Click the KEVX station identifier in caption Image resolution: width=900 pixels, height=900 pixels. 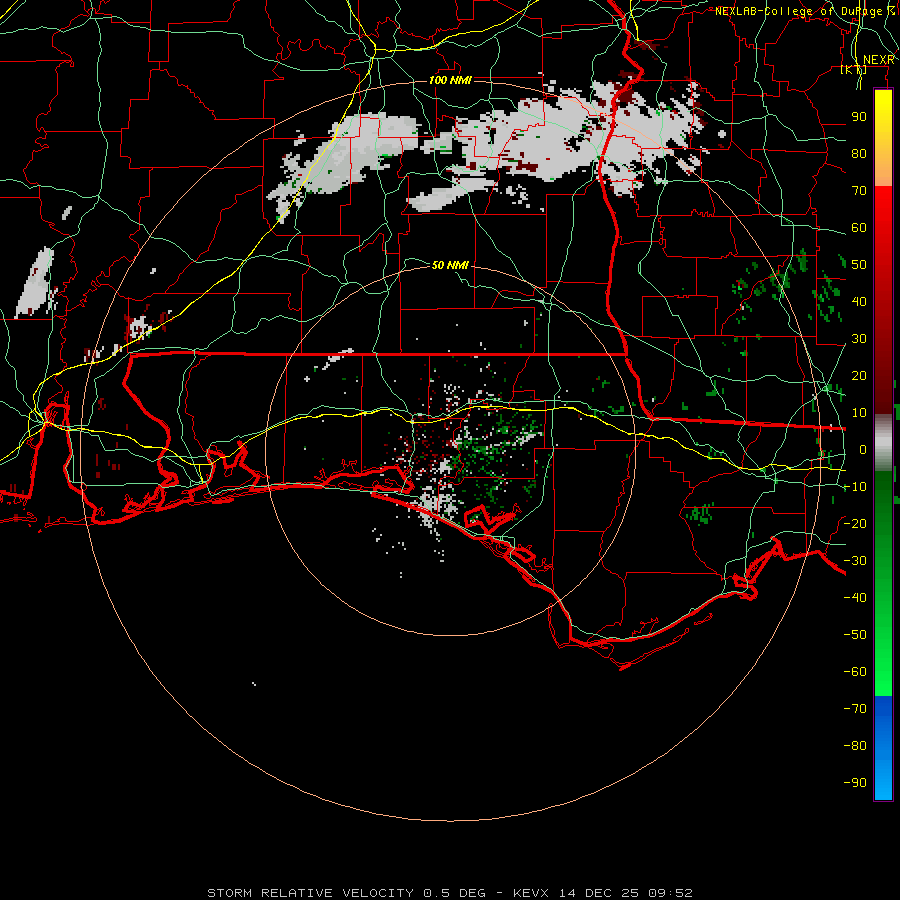530,893
